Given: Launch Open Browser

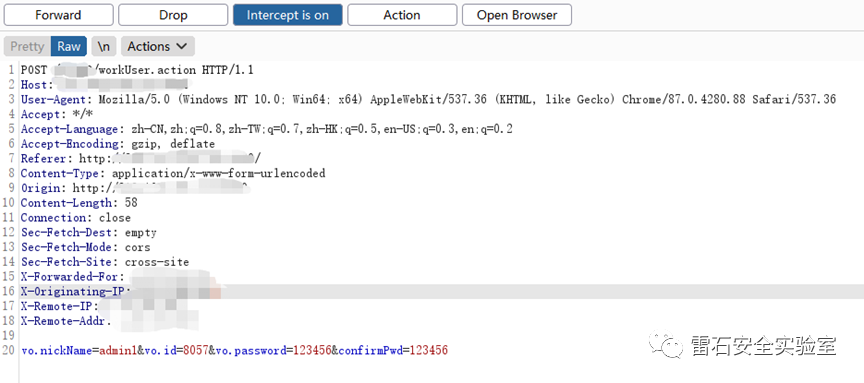Looking at the screenshot, I should tap(517, 15).
